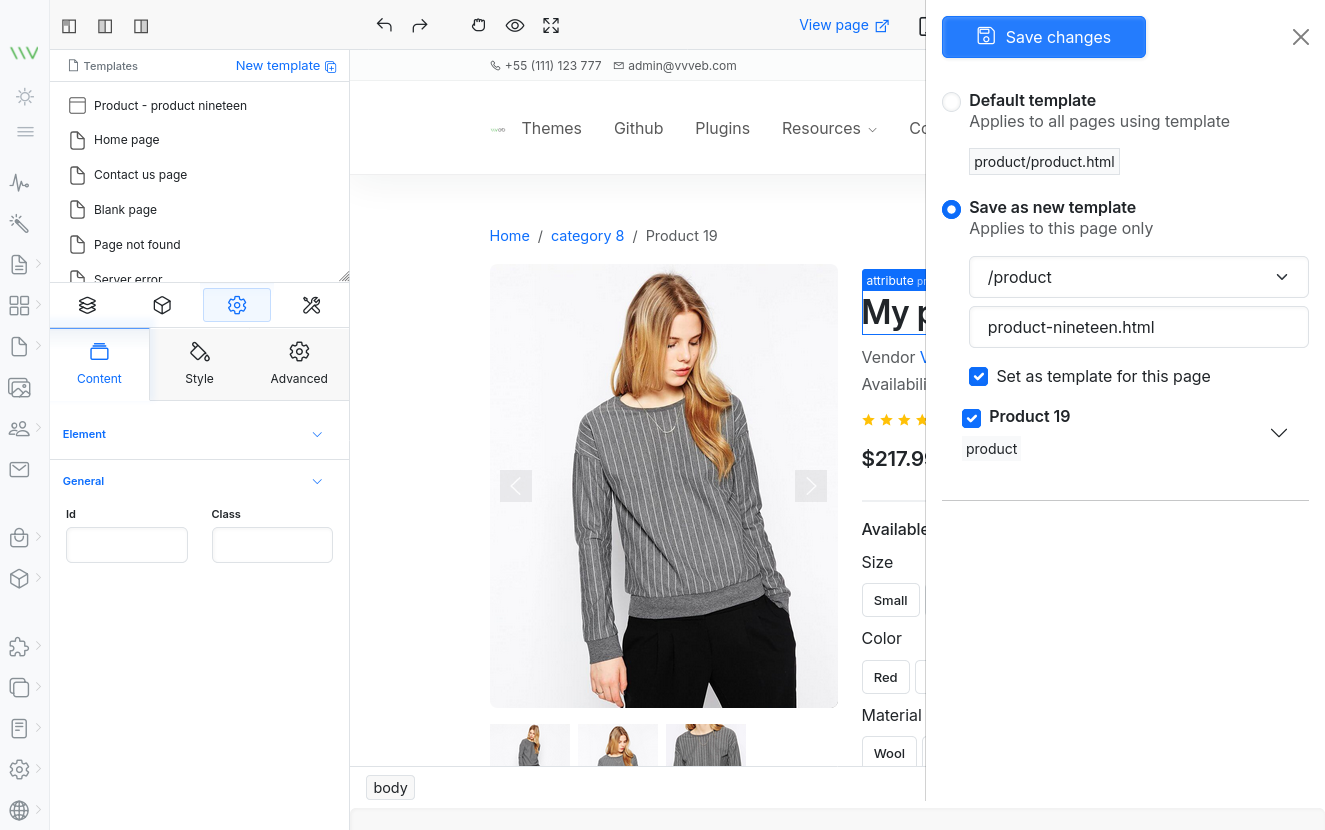Image resolution: width=1325 pixels, height=830 pixels.
Task: Uncheck 'Set as template for this page'
Action: (x=977, y=376)
